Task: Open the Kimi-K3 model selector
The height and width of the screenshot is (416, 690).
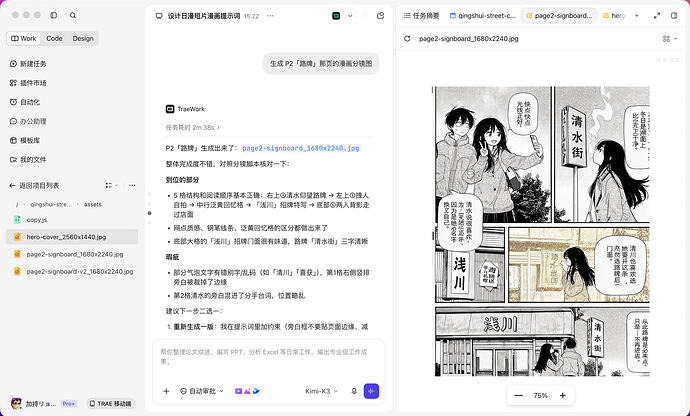Action: [322, 391]
